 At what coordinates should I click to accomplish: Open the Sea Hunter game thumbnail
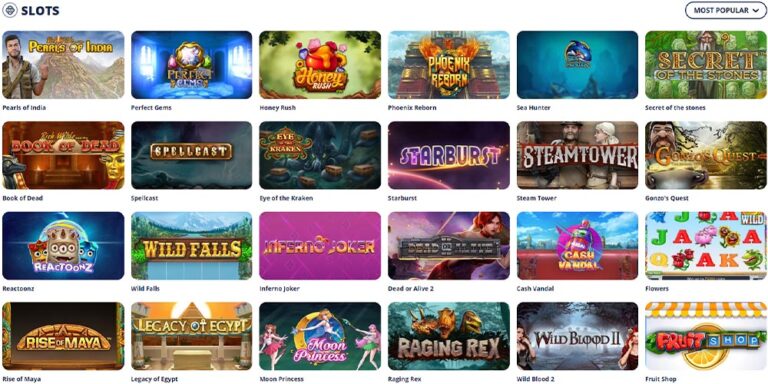tap(577, 65)
